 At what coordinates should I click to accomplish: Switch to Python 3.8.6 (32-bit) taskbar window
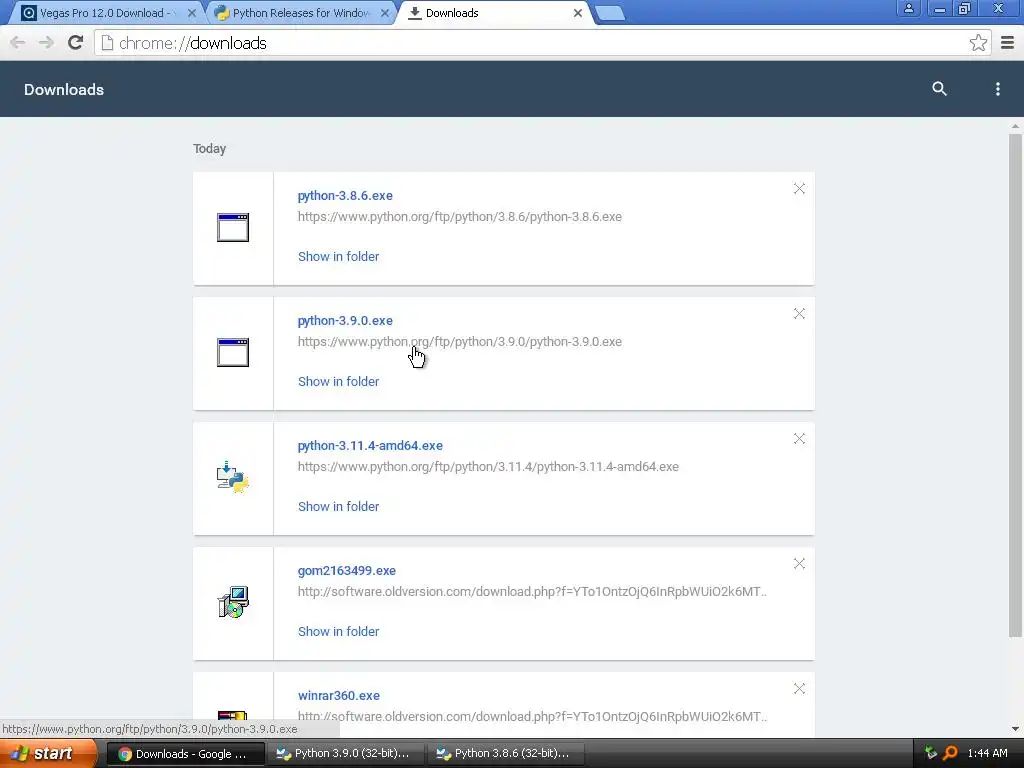click(x=505, y=754)
